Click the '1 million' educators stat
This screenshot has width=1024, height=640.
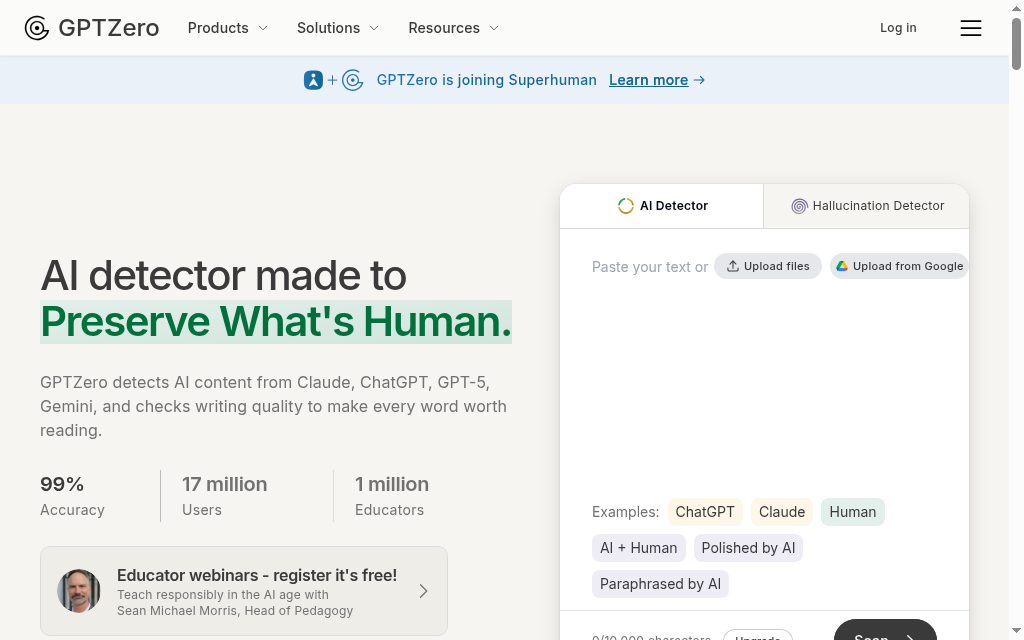[392, 485]
